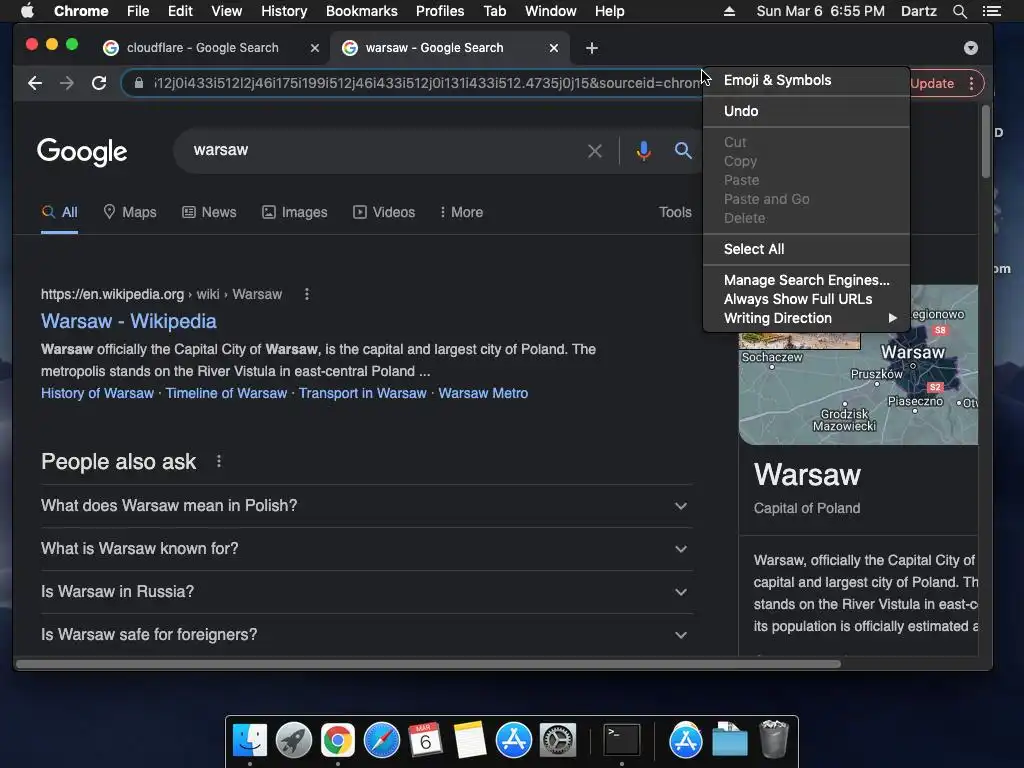Open the Warsaw Metro sublink

483,393
